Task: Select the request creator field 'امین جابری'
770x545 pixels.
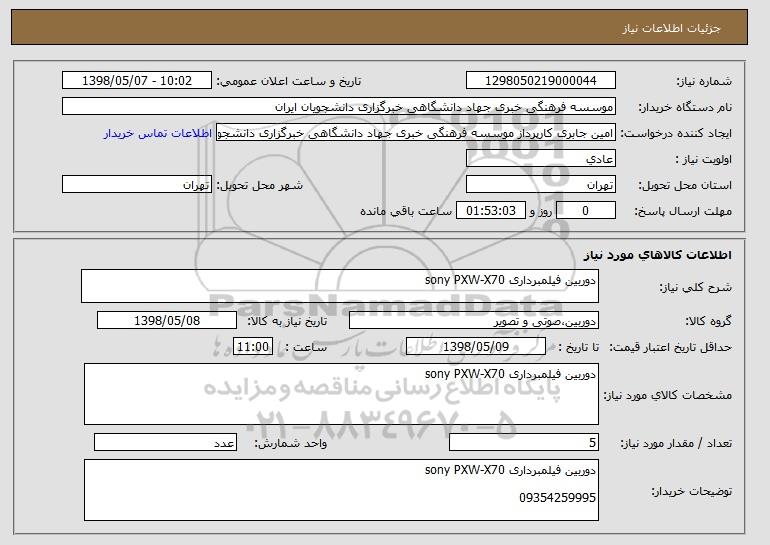Action: [416, 133]
